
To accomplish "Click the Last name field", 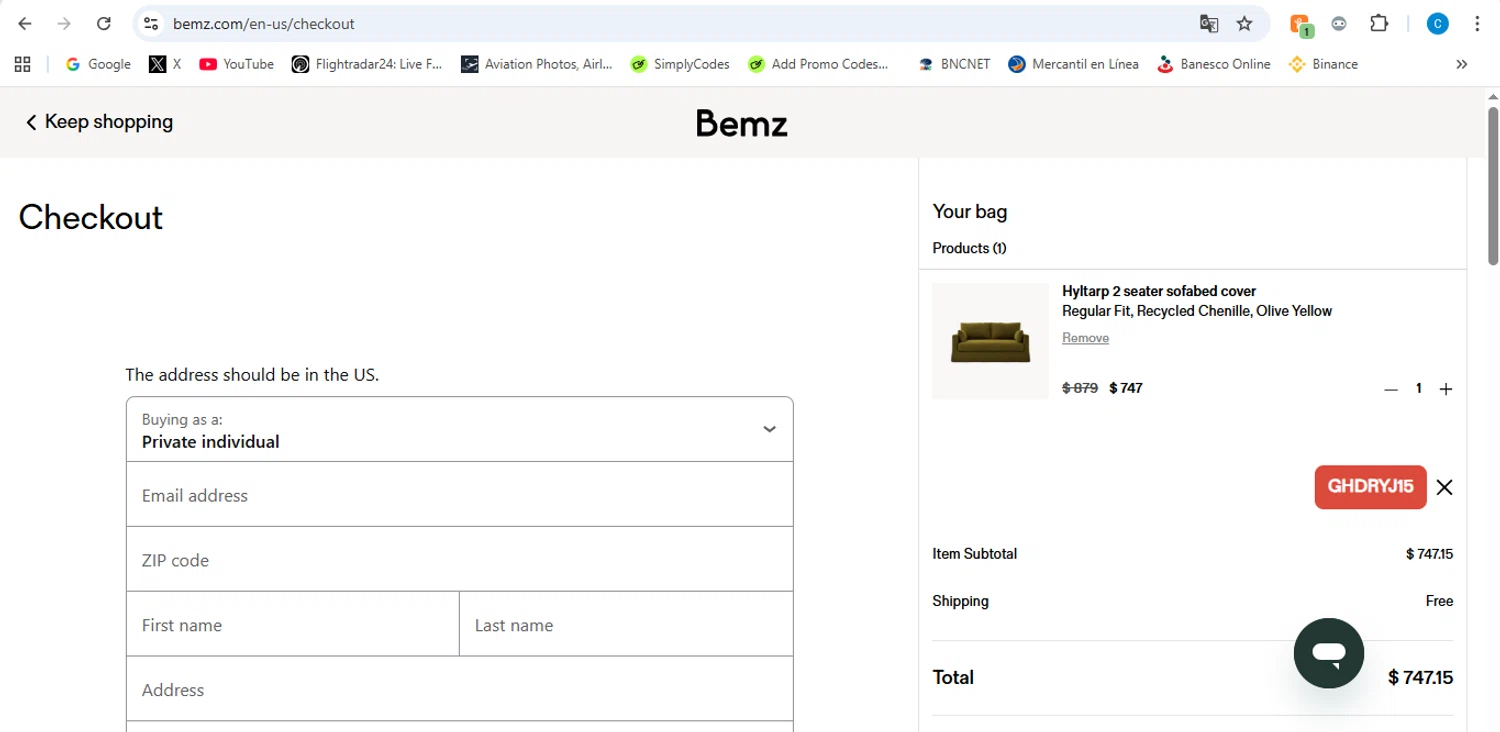I will click(627, 625).
